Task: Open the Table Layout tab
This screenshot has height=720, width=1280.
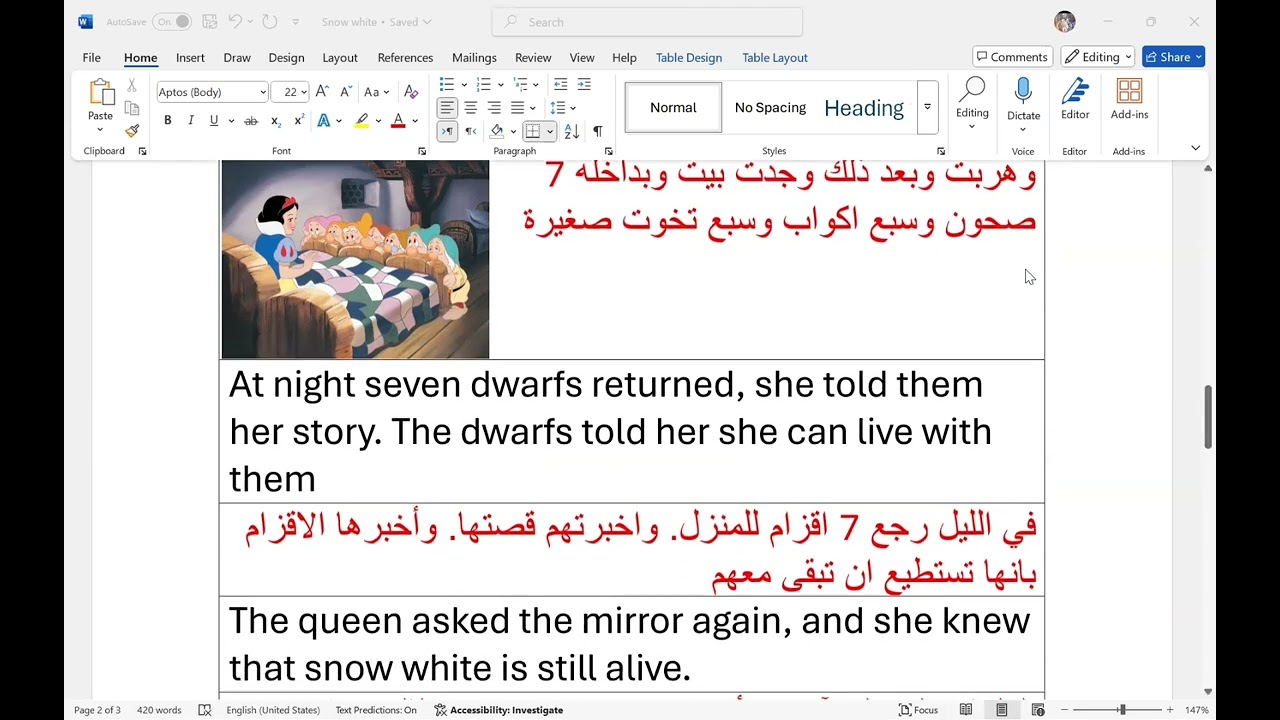Action: point(775,57)
